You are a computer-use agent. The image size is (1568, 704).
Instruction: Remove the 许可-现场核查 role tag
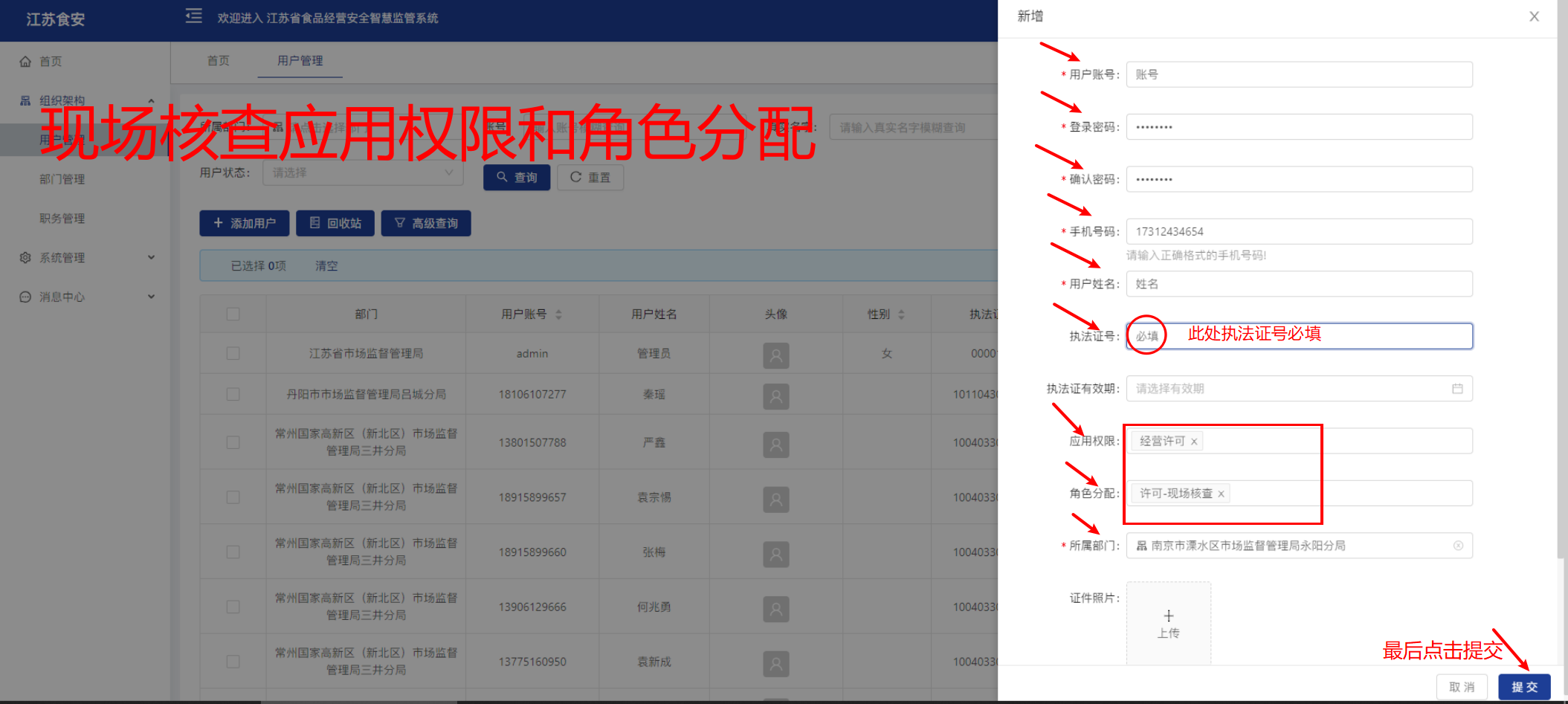[x=1221, y=494]
